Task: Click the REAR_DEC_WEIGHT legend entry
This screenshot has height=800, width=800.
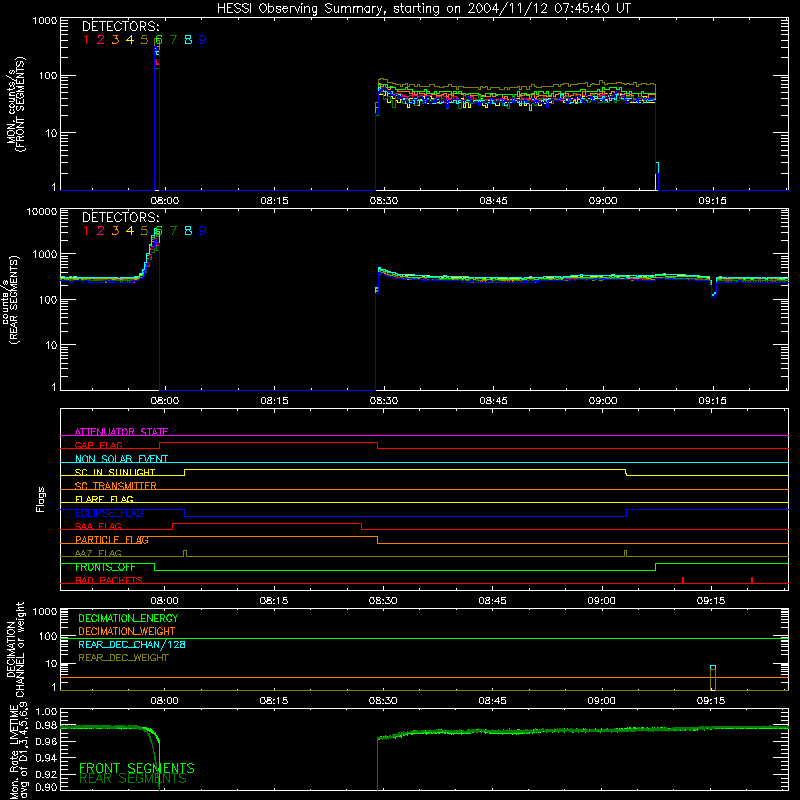Action: [123, 658]
